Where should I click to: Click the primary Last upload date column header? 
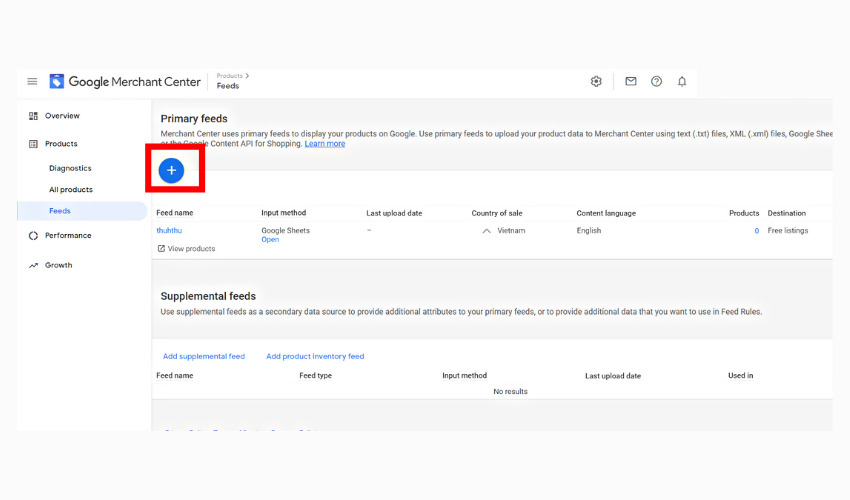point(394,213)
